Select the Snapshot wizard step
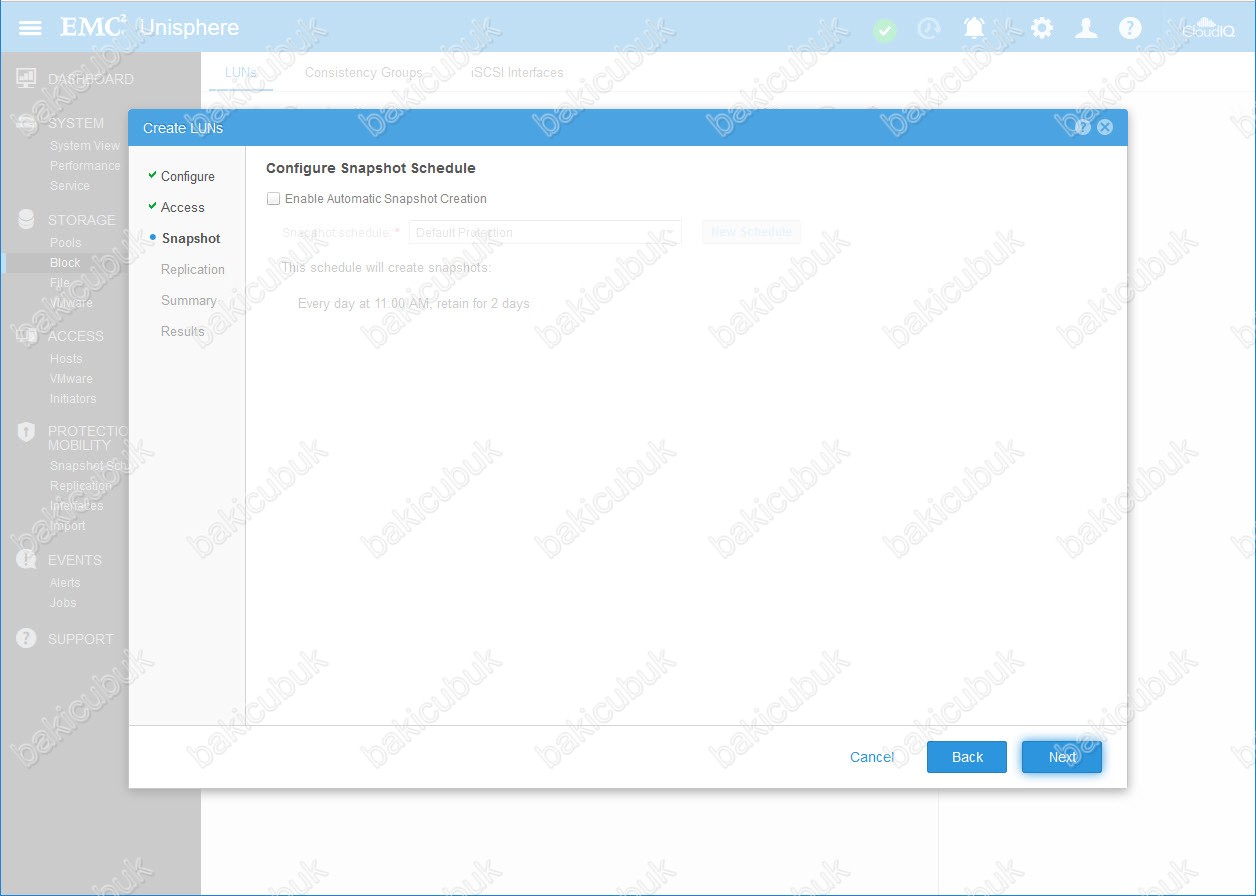 (x=191, y=238)
